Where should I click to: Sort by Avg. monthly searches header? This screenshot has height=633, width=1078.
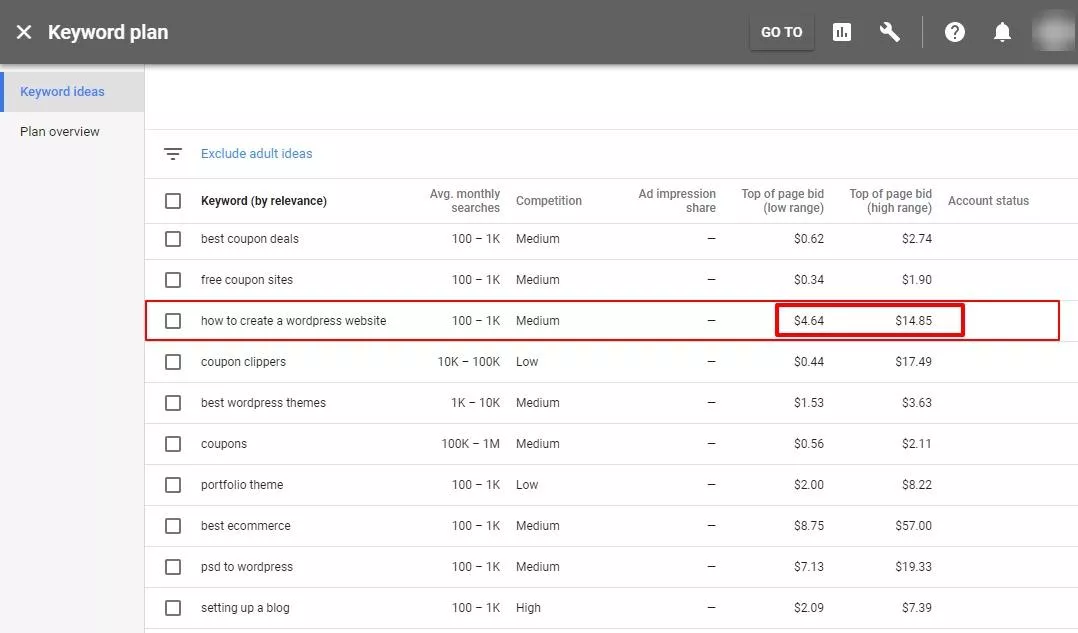point(465,201)
